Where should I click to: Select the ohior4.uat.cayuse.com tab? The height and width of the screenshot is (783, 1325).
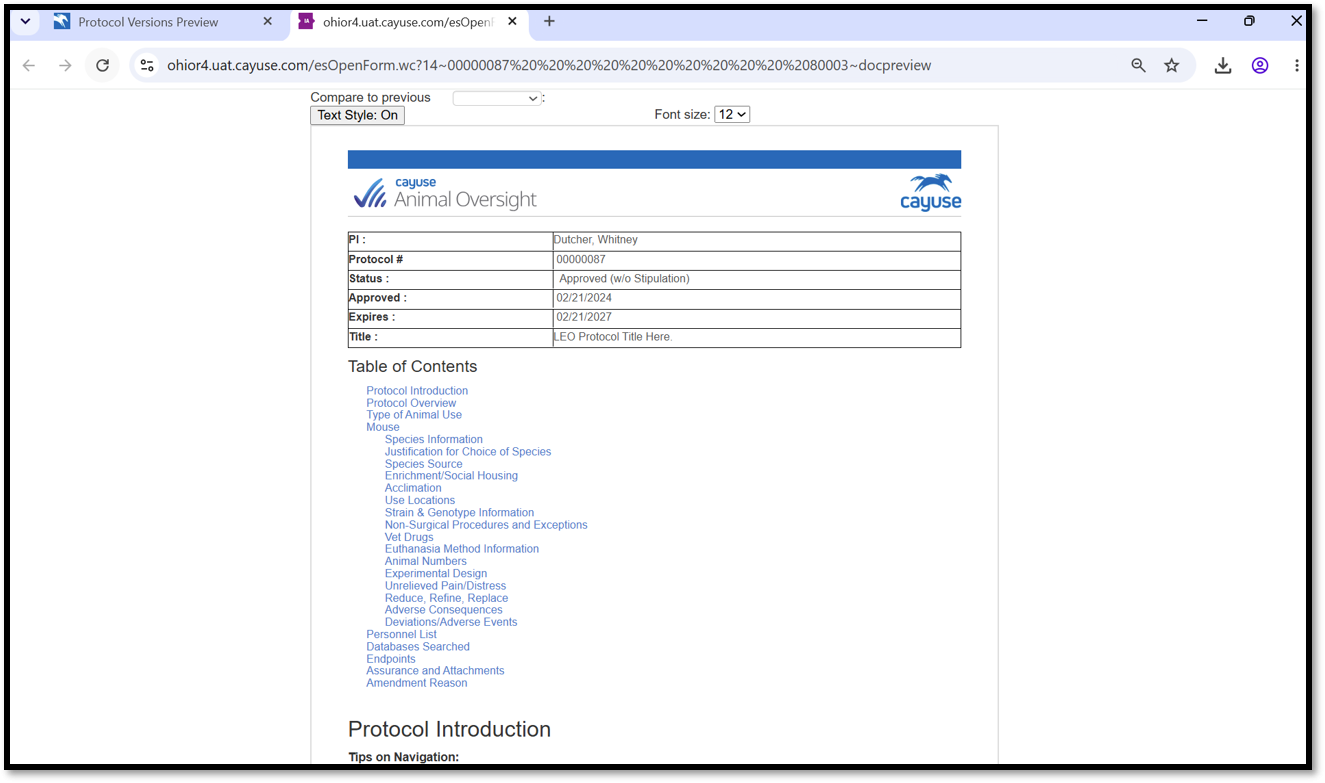tap(408, 21)
